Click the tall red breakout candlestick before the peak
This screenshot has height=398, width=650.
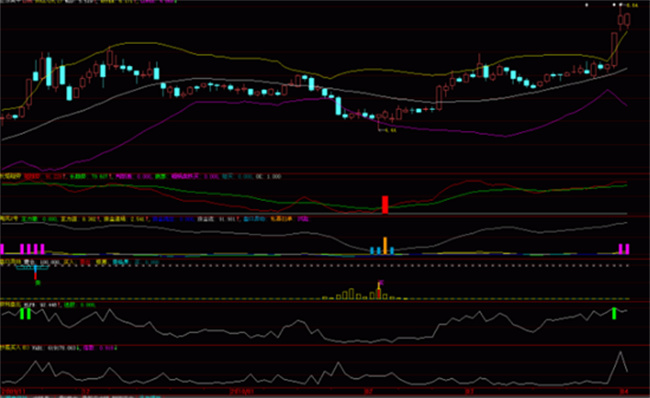(614, 49)
